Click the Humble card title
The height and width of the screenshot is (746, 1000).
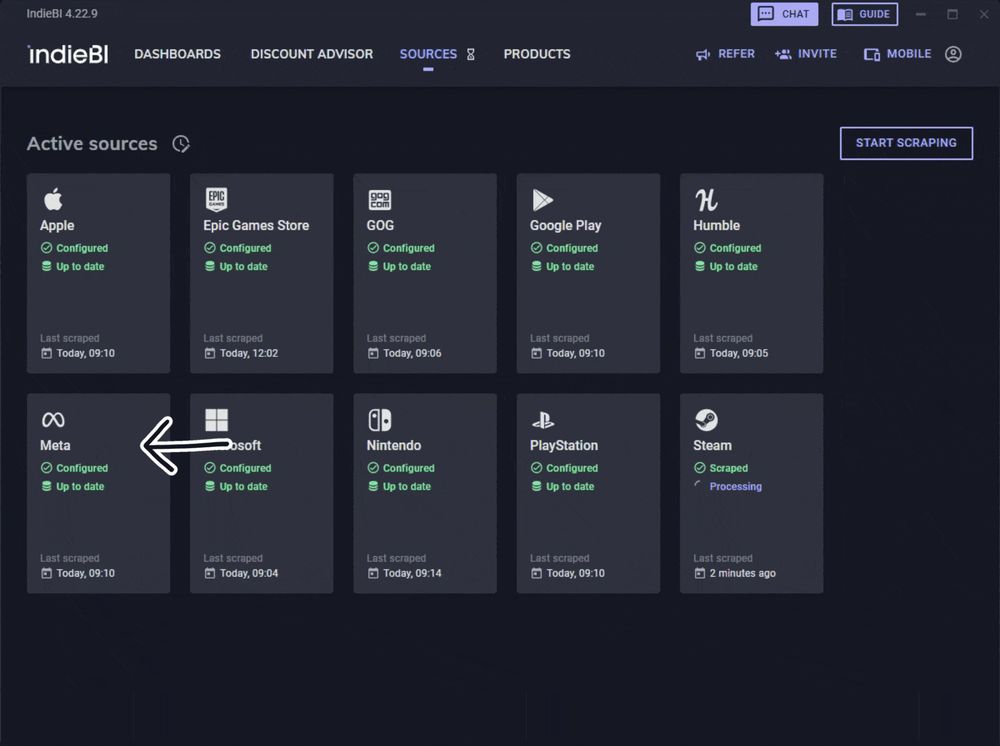coord(716,225)
